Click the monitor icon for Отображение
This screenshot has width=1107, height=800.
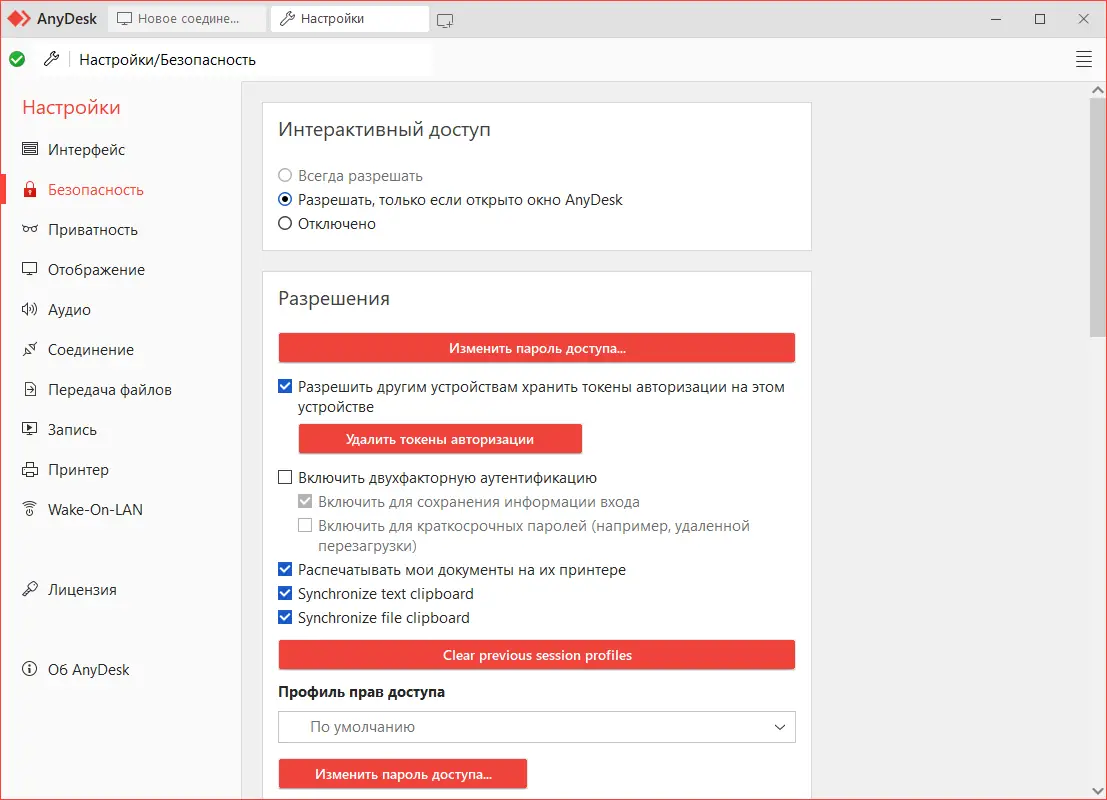pos(30,269)
